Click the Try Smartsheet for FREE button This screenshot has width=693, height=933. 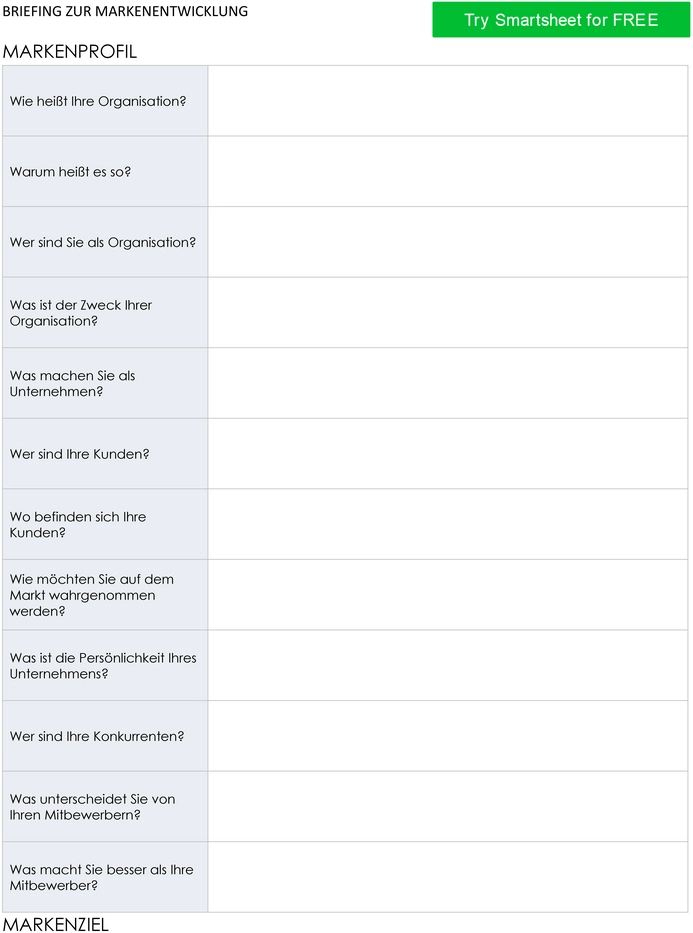[561, 20]
